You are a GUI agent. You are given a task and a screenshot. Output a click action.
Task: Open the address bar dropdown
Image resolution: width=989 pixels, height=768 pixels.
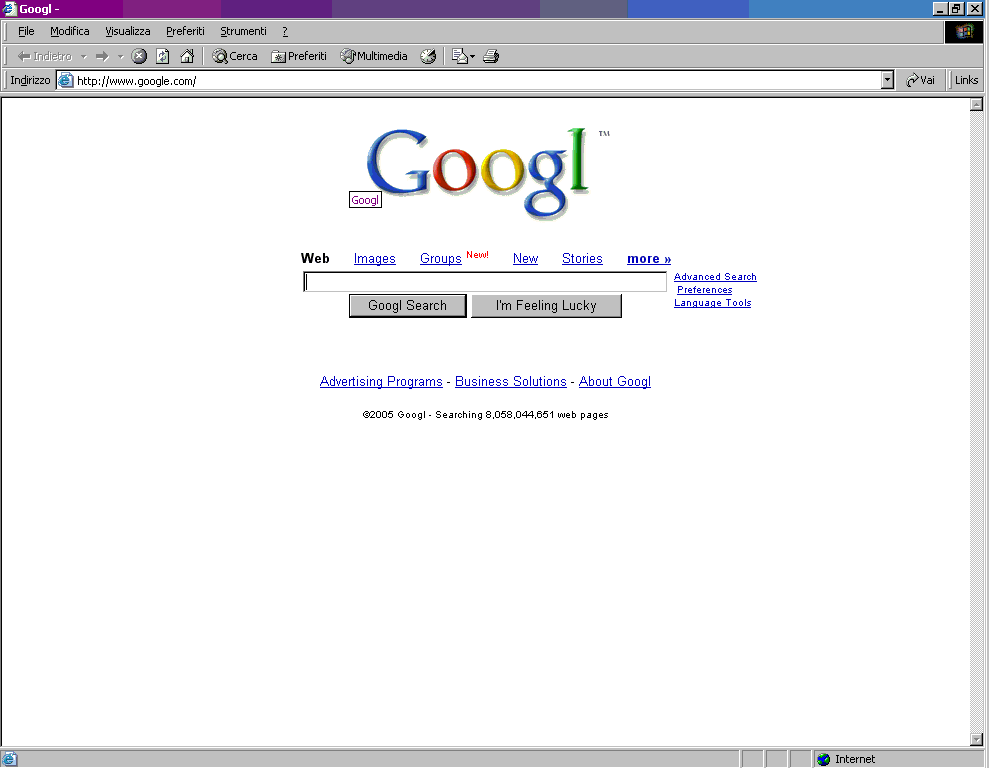pyautogui.click(x=887, y=80)
